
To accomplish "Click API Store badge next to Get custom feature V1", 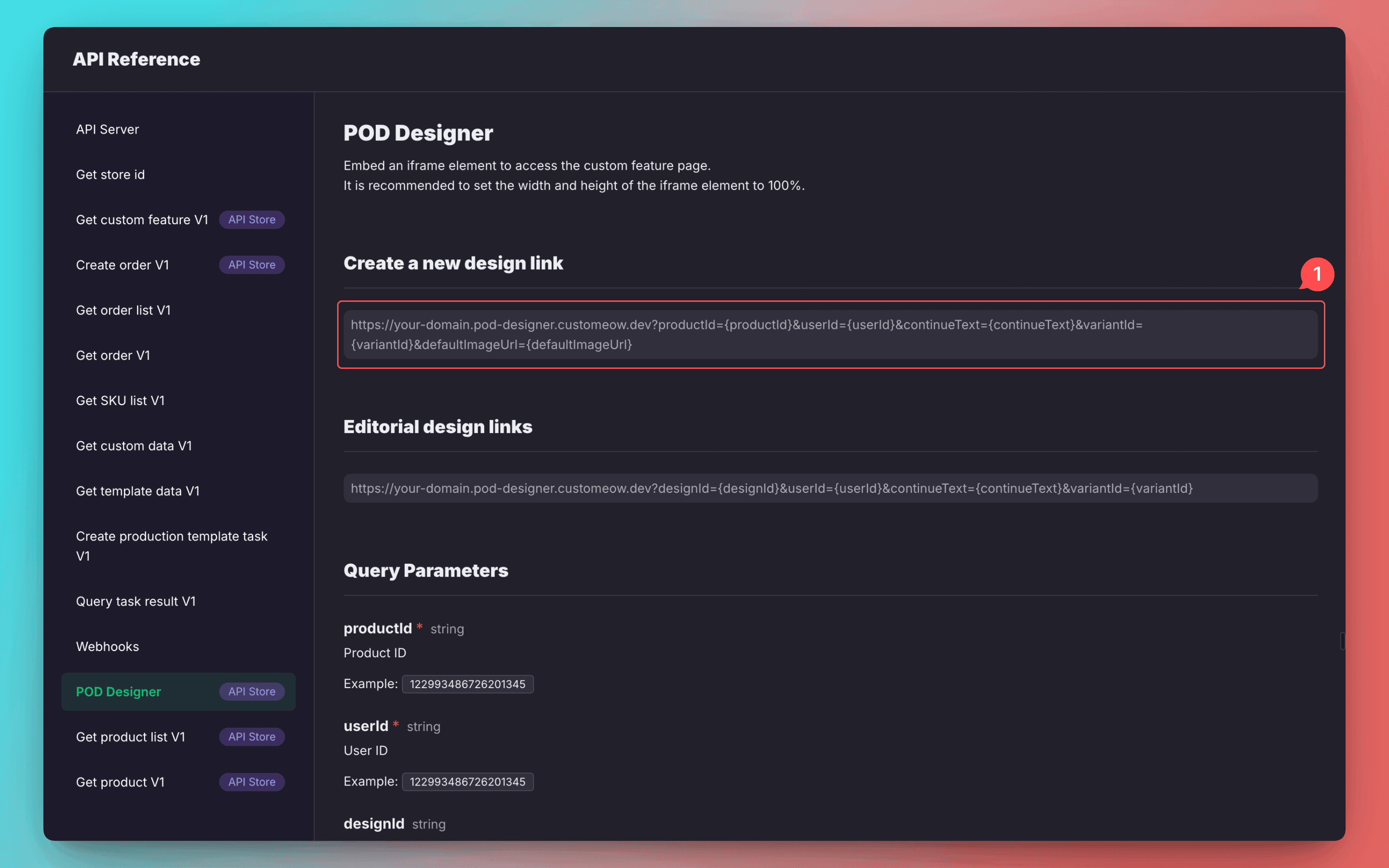I will click(251, 220).
